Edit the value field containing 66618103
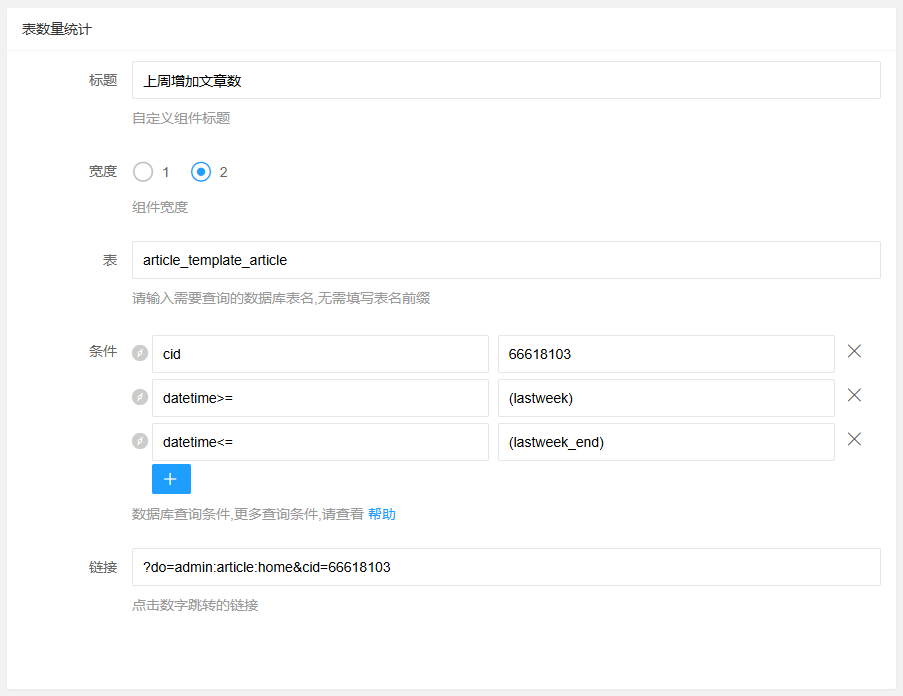This screenshot has width=903, height=696. pyautogui.click(x=666, y=354)
